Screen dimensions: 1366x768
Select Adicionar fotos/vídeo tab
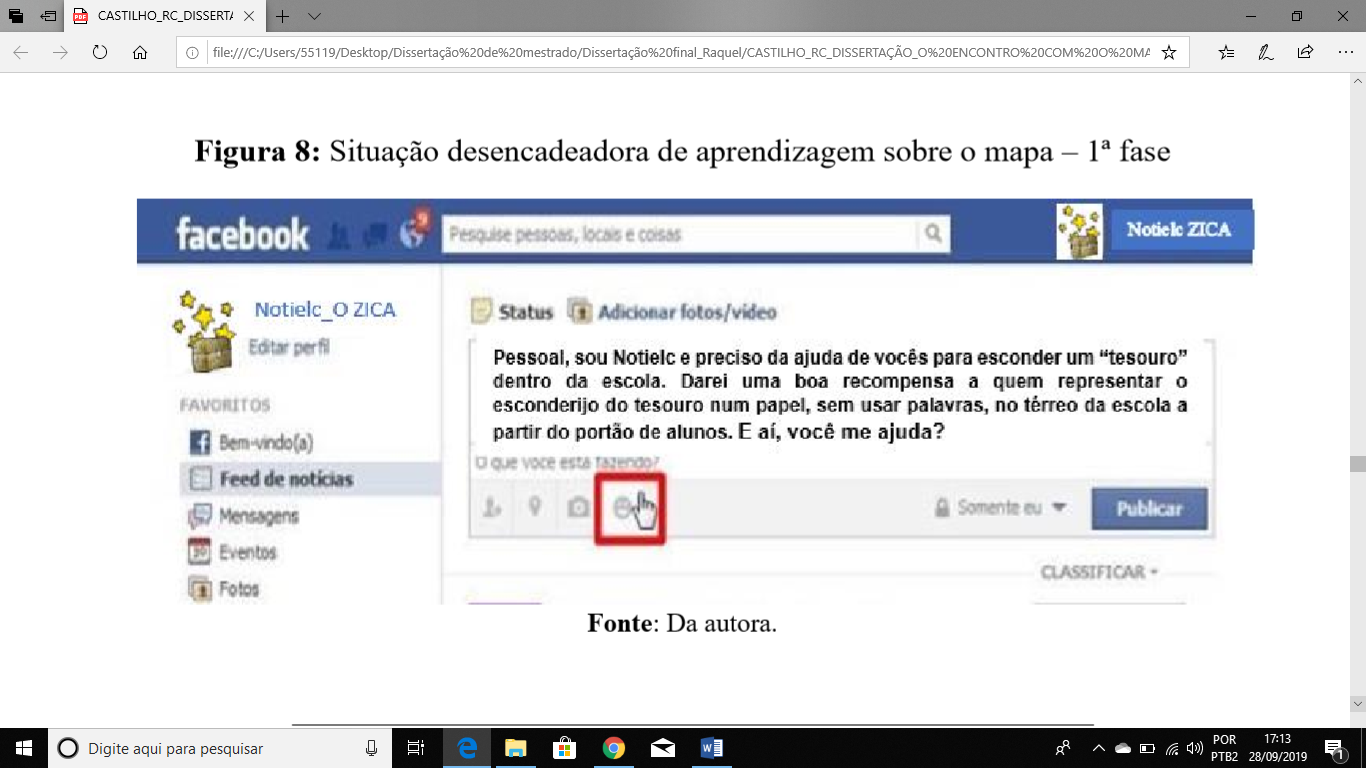(672, 312)
